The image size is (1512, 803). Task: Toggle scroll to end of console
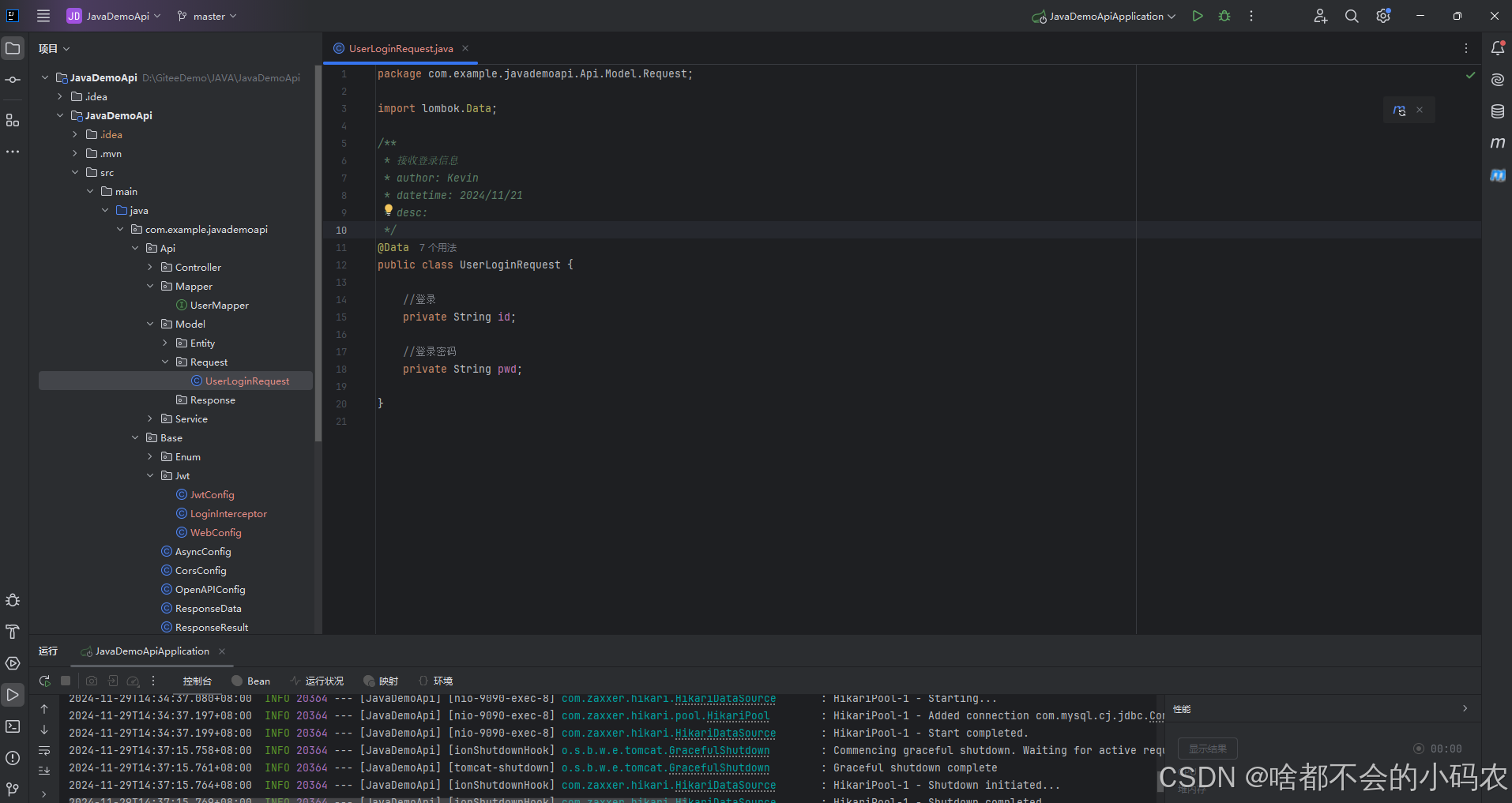pos(44,770)
